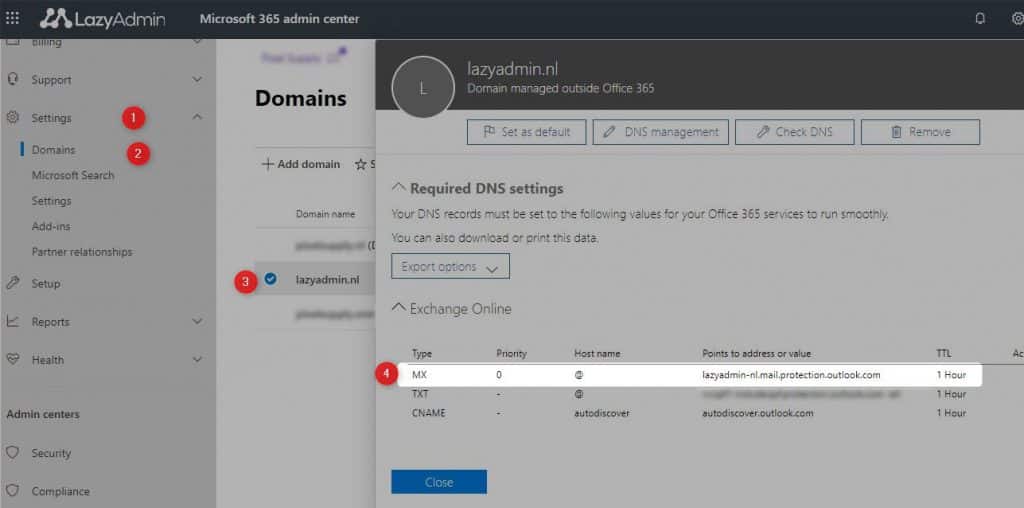Expand the Reports menu chevron
This screenshot has height=508, width=1024.
coord(197,321)
